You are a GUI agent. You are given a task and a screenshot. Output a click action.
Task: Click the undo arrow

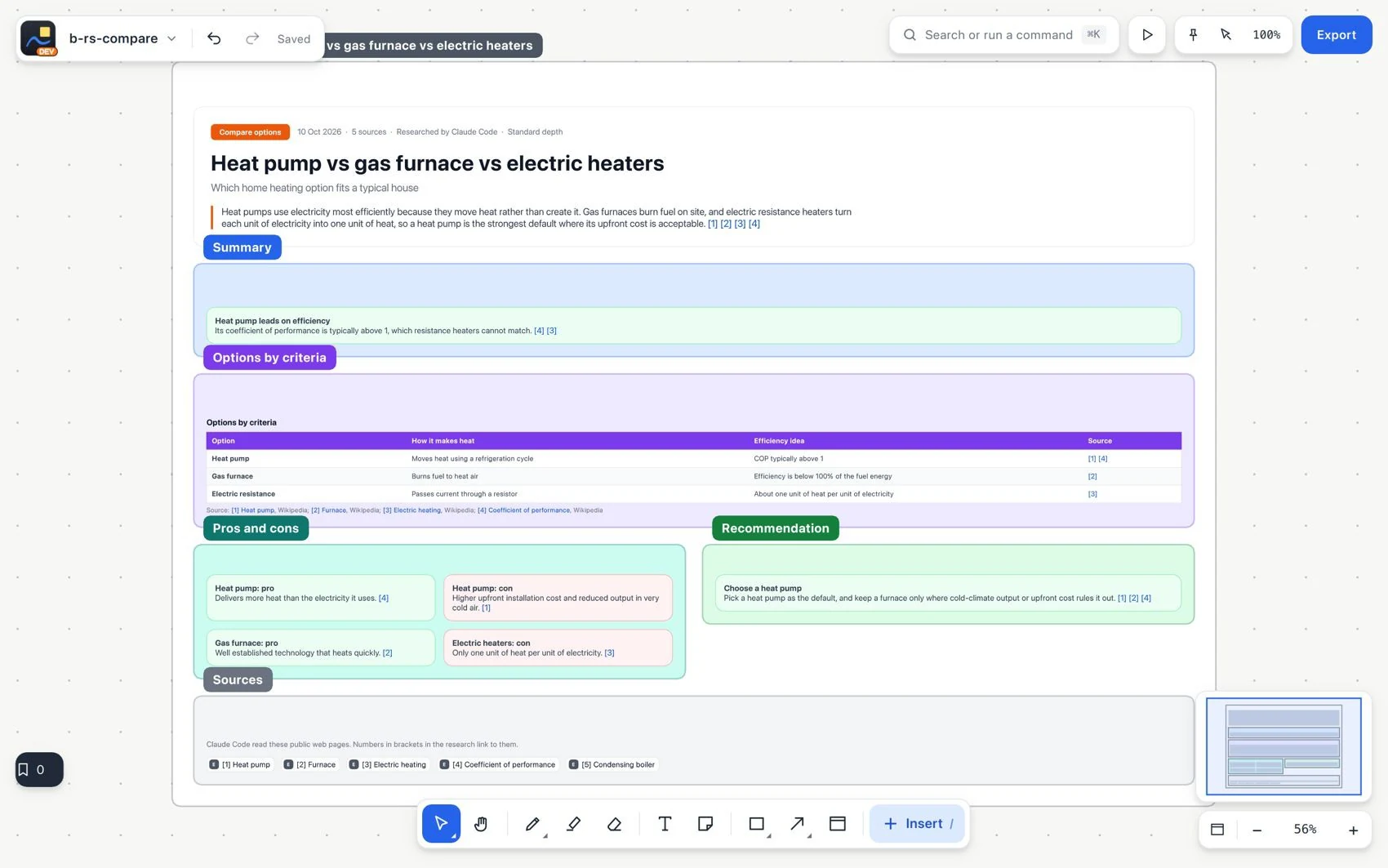pos(214,38)
